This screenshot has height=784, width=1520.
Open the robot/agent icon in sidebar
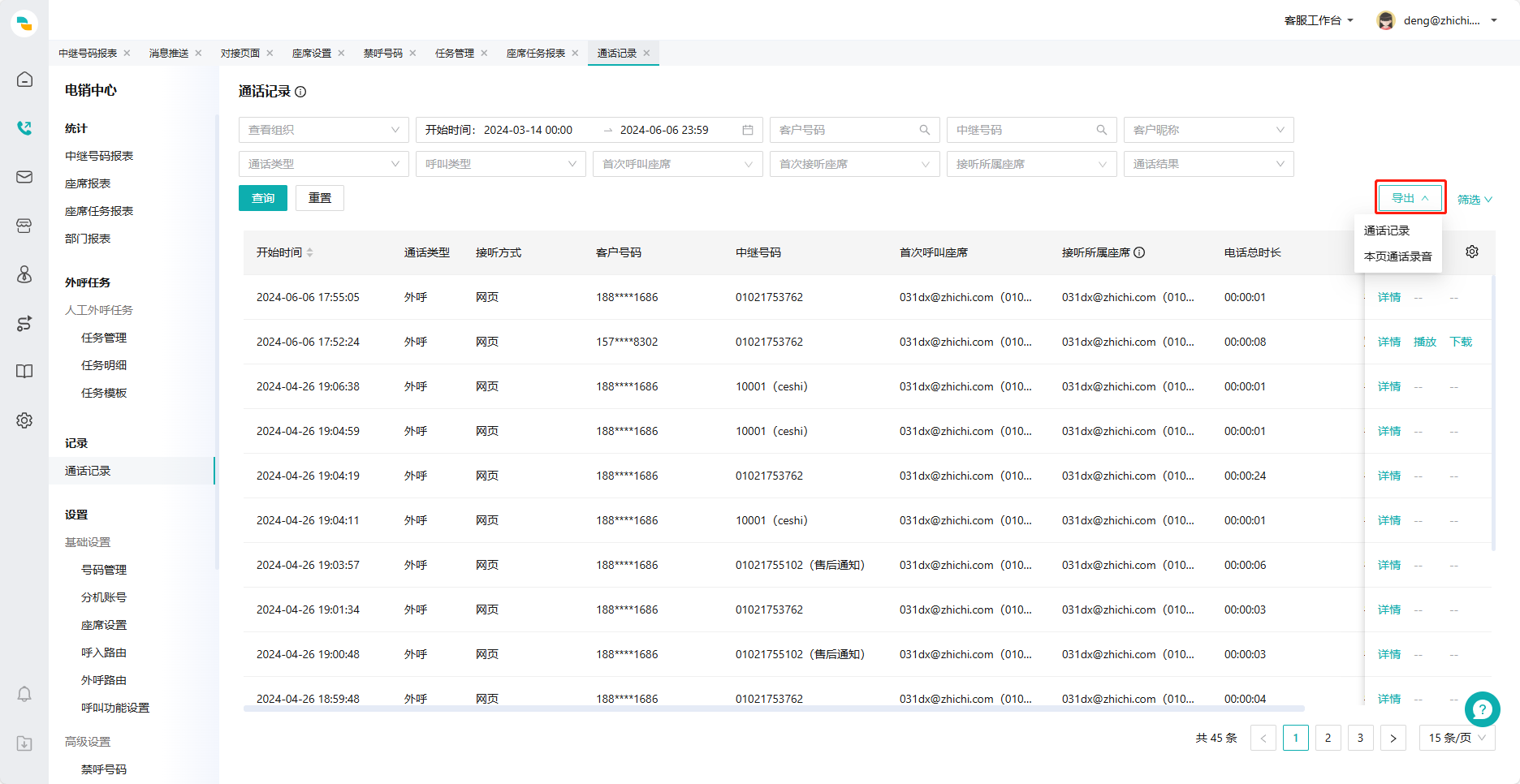tap(24, 274)
